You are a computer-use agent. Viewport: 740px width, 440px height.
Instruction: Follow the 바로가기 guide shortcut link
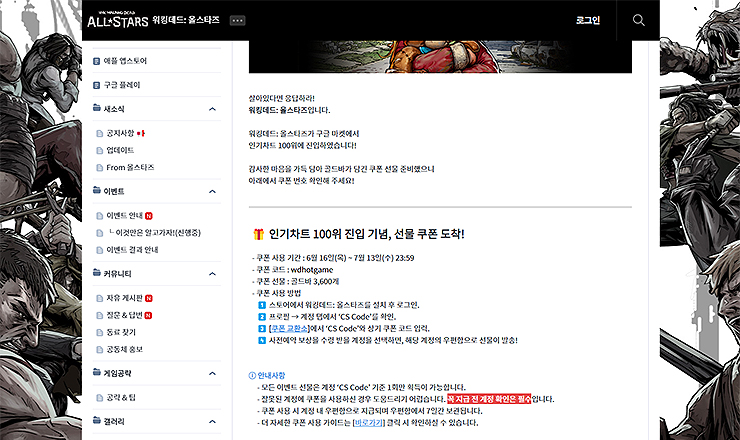(369, 423)
